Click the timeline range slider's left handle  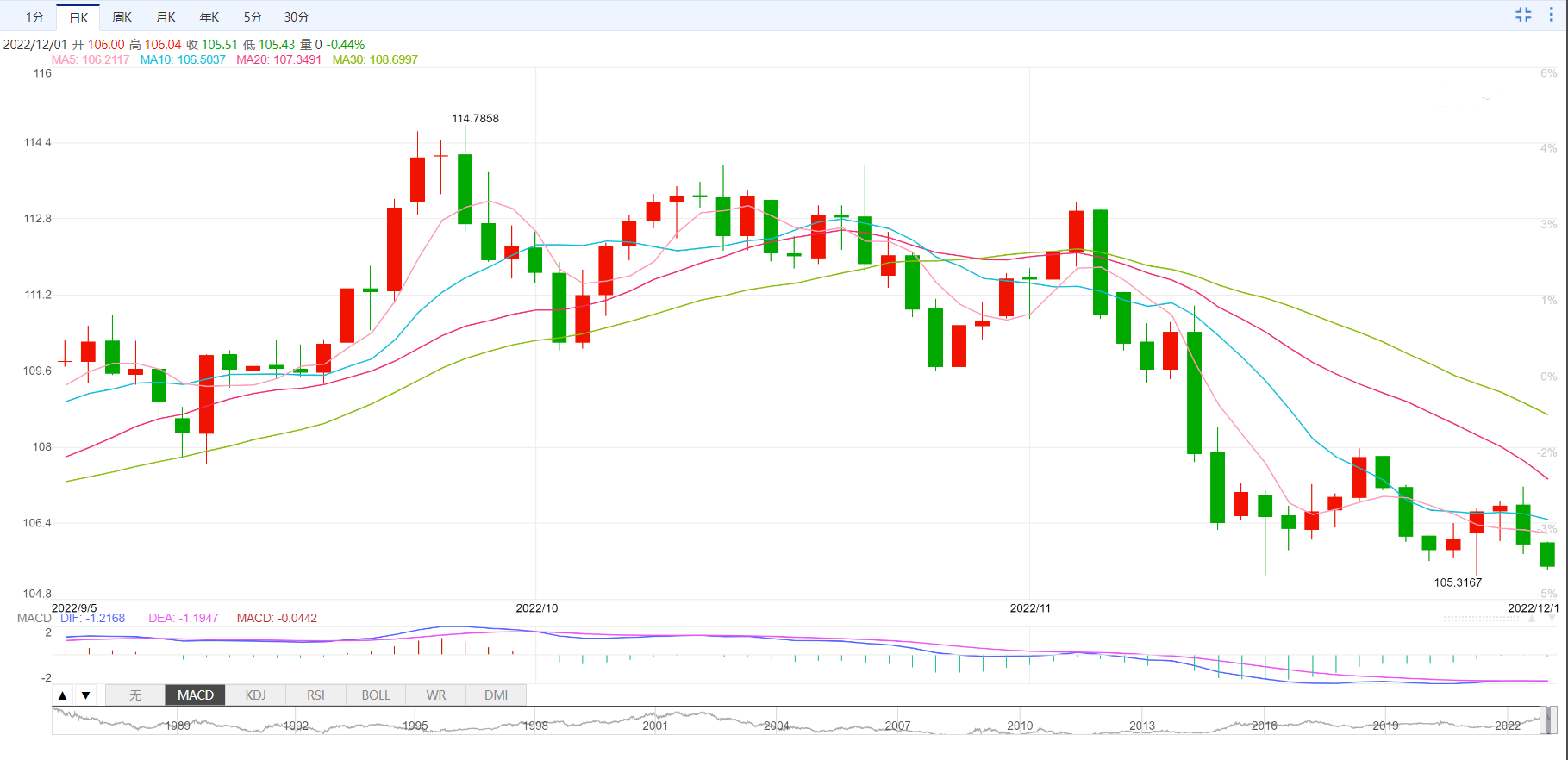pyautogui.click(x=1544, y=720)
